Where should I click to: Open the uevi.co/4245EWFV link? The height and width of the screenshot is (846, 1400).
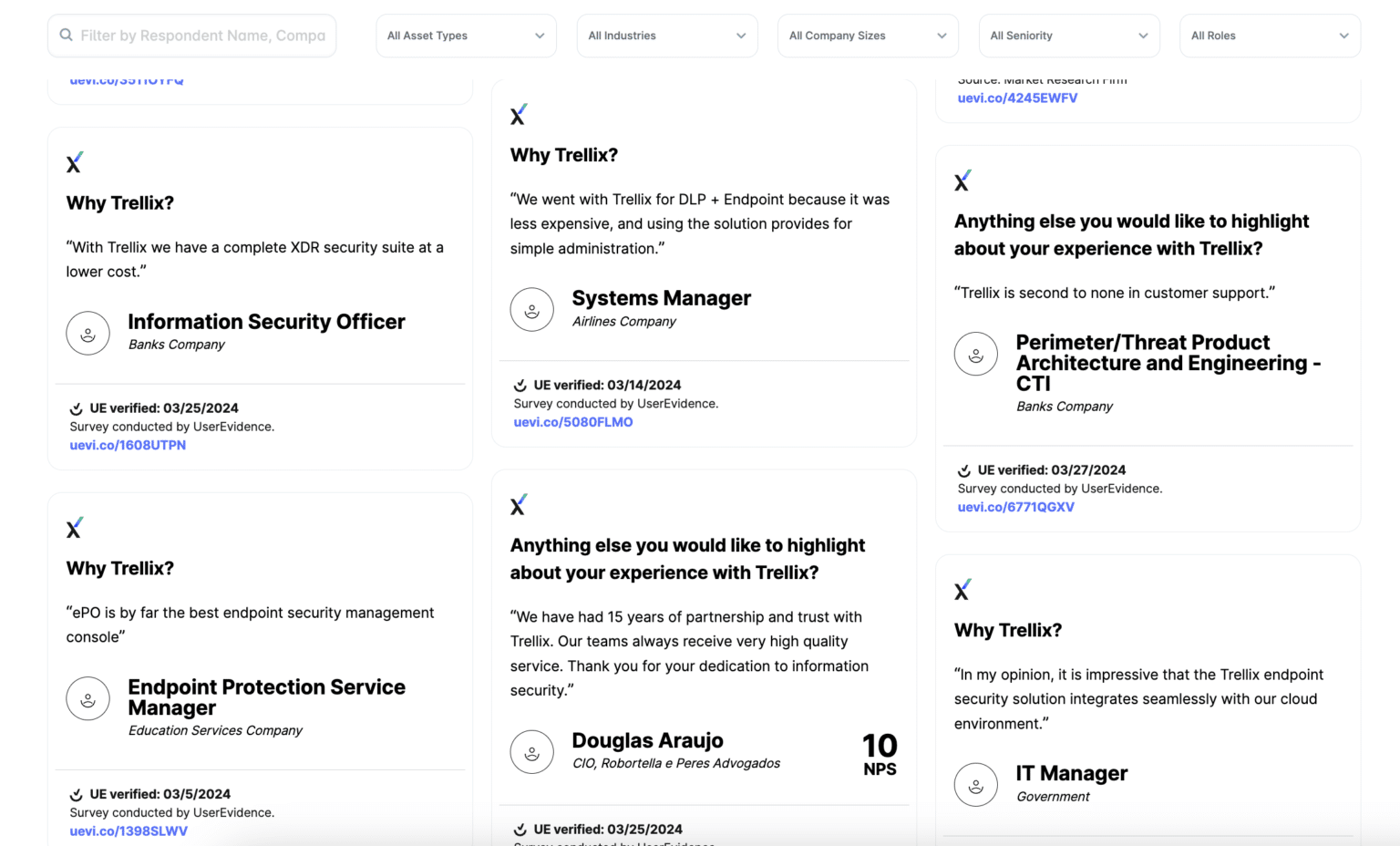[x=1017, y=98]
